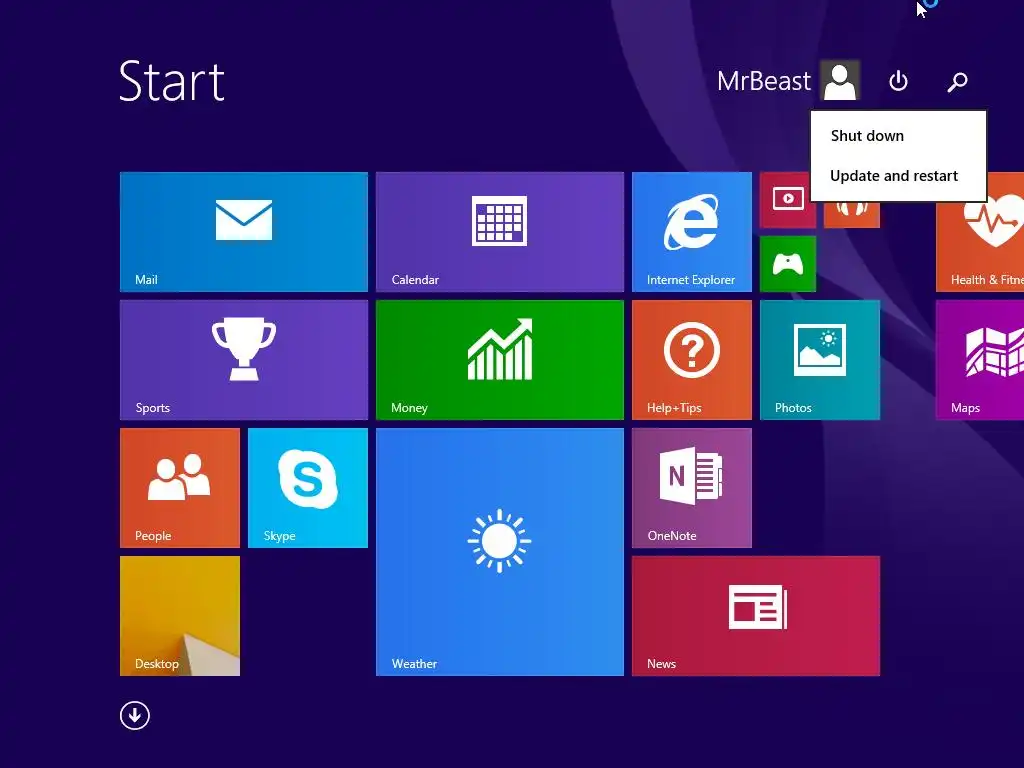Open the Help+Tips tile

692,360
